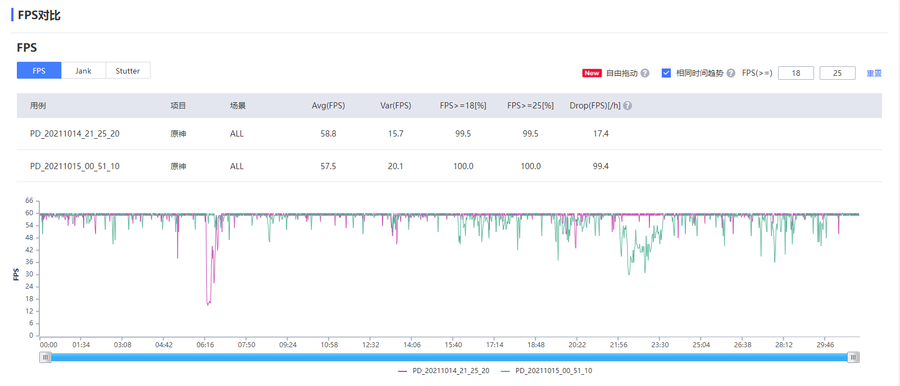This screenshot has height=386, width=900.
Task: Click the 15:40 time axis label
Action: click(x=453, y=345)
